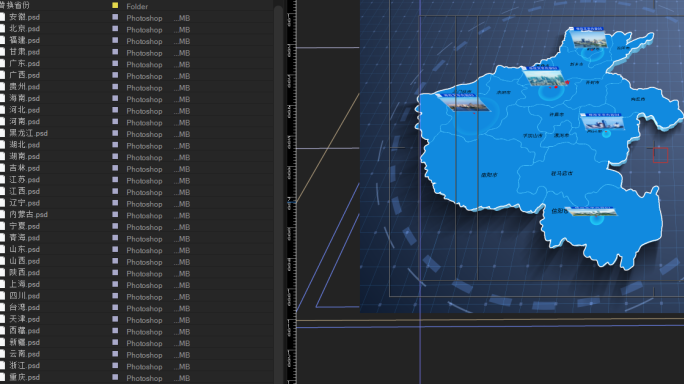Click the label color swatch for 福建.psd
The image size is (684, 384).
pos(115,40)
